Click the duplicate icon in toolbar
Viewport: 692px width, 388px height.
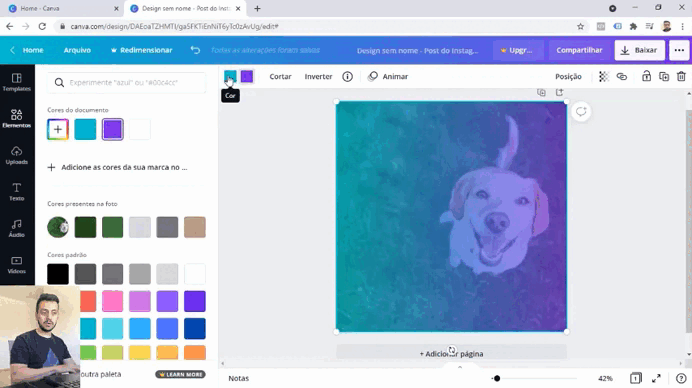[x=664, y=76]
